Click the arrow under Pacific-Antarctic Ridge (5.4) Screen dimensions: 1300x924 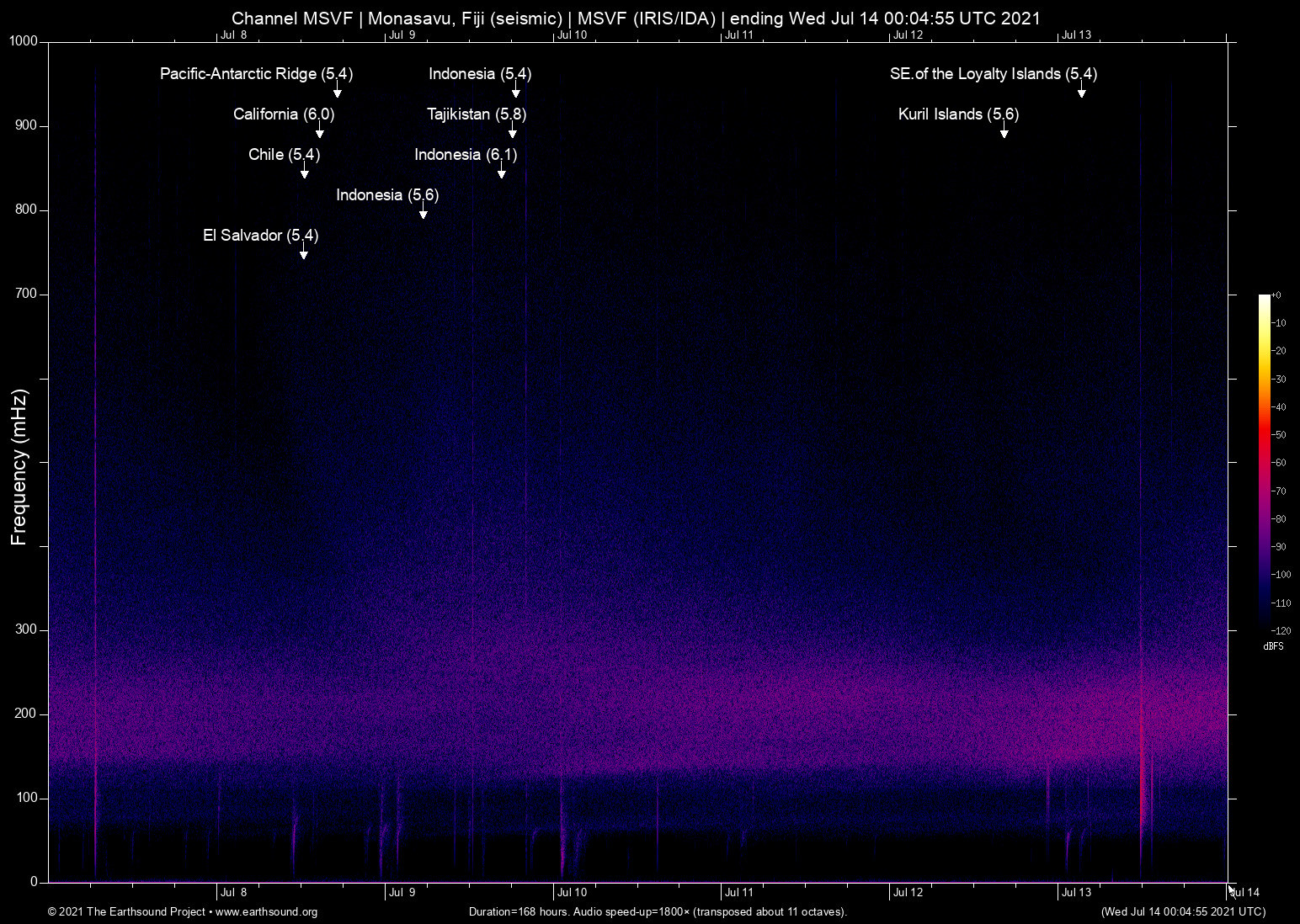click(338, 90)
